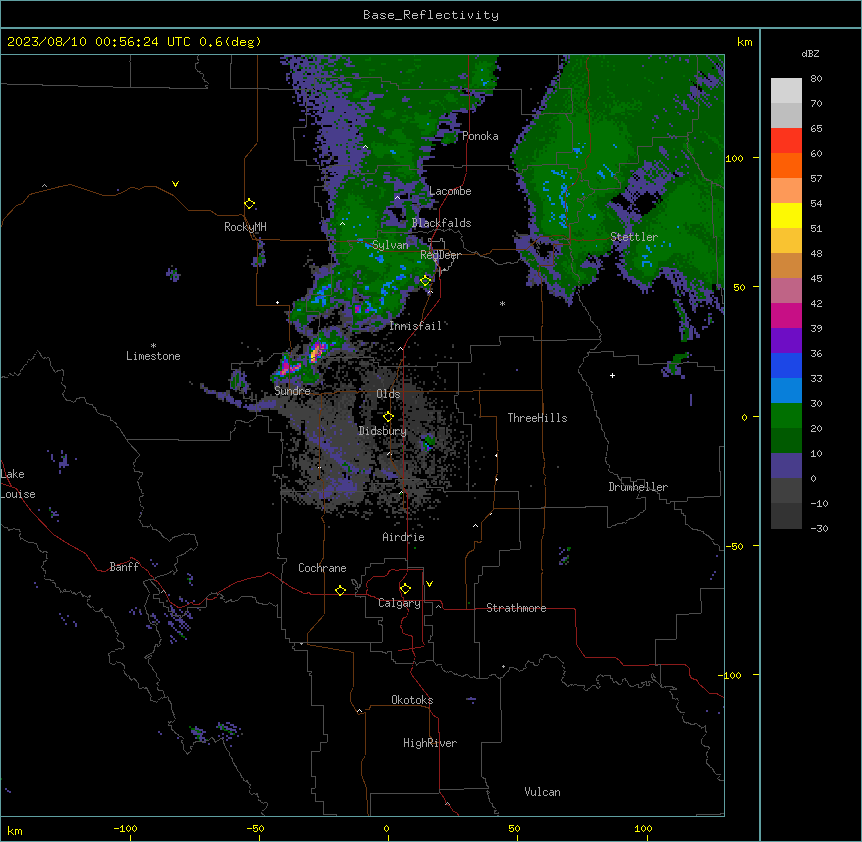Select the Cochrane label

[322, 568]
